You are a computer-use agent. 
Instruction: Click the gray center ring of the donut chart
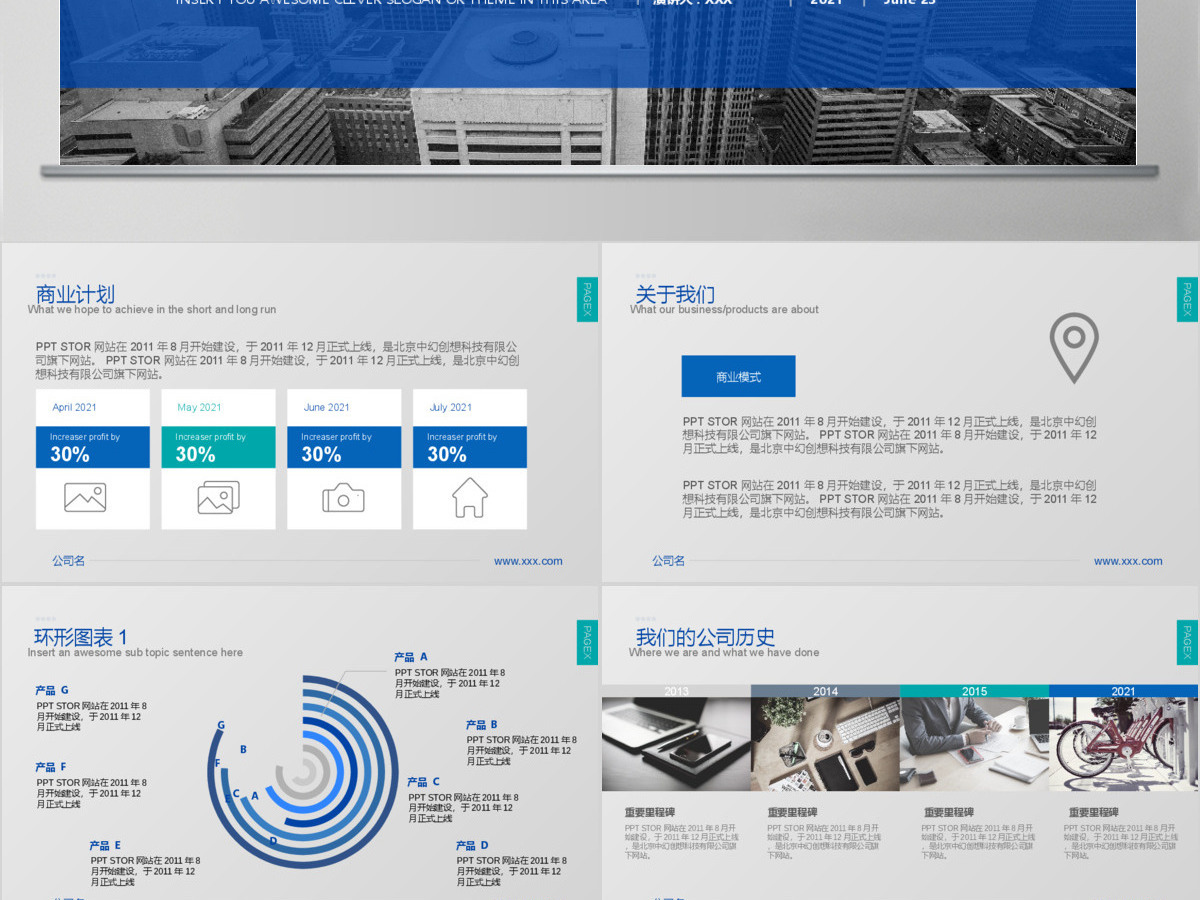[x=302, y=774]
